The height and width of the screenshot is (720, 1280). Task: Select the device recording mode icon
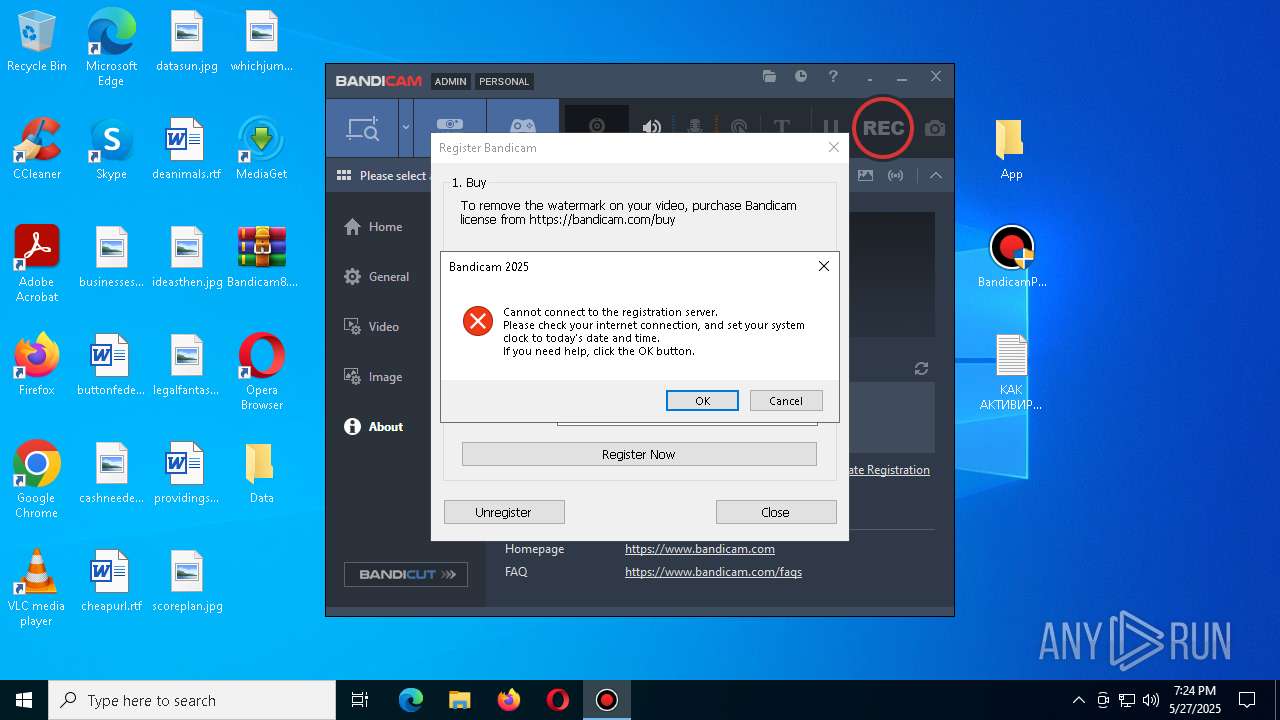[x=450, y=124]
